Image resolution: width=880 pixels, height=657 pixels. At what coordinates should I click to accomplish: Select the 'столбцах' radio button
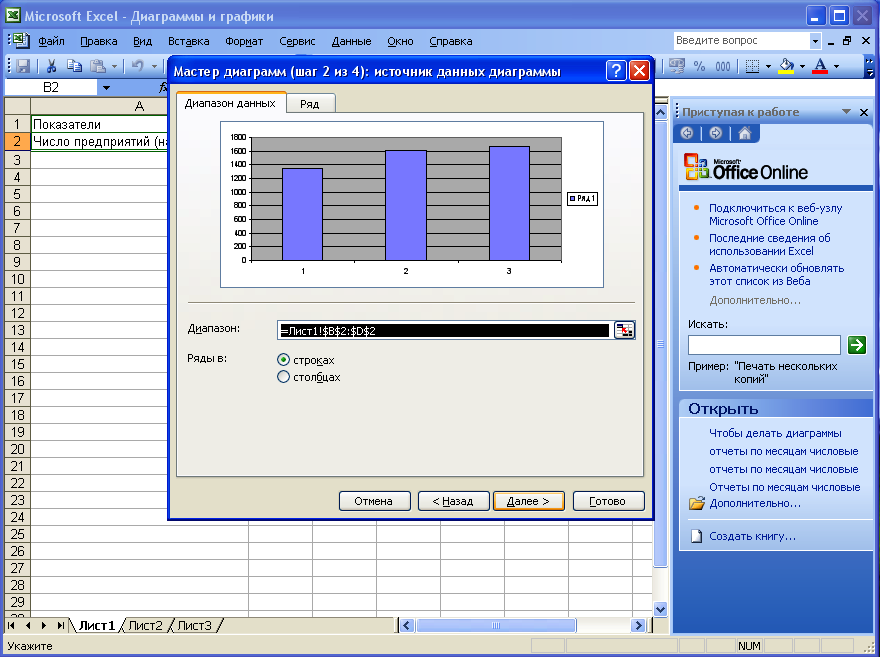[283, 377]
